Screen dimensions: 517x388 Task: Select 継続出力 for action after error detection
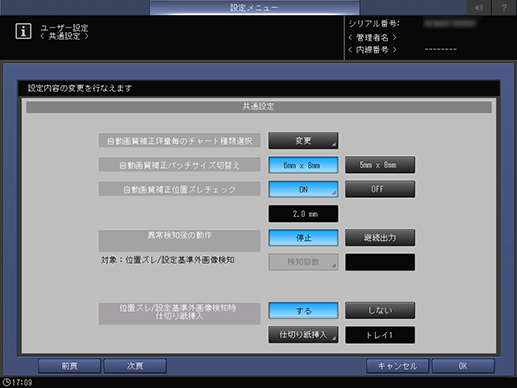coord(380,237)
